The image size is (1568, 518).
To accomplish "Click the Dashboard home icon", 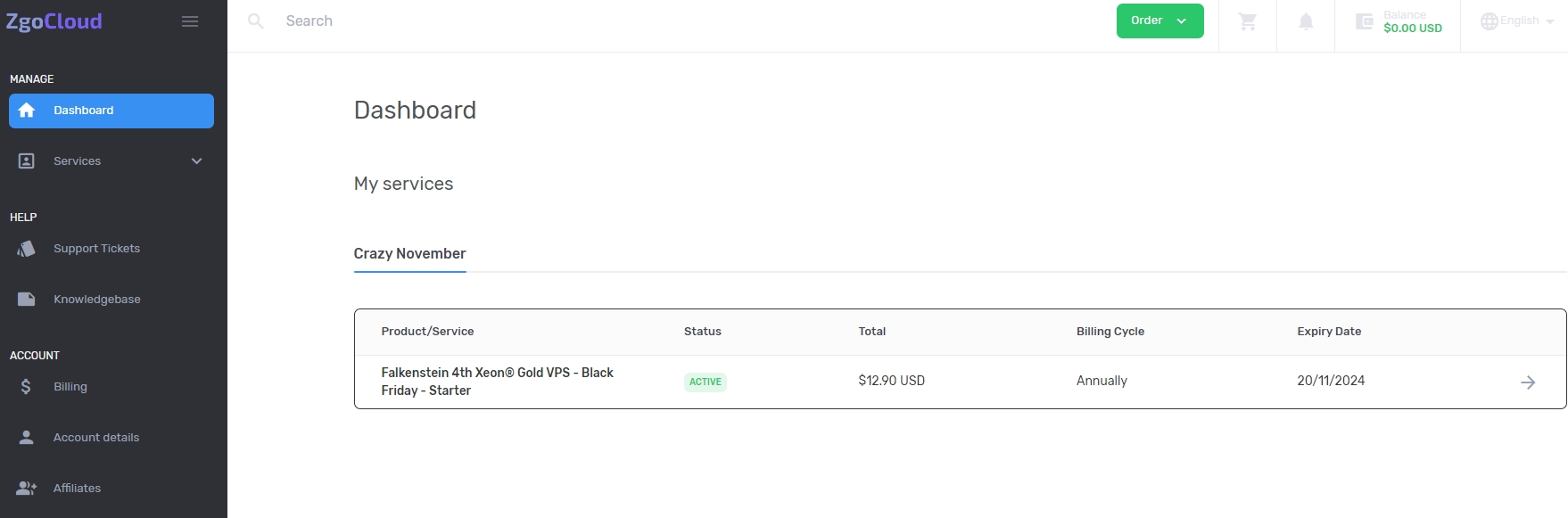I will 27,111.
